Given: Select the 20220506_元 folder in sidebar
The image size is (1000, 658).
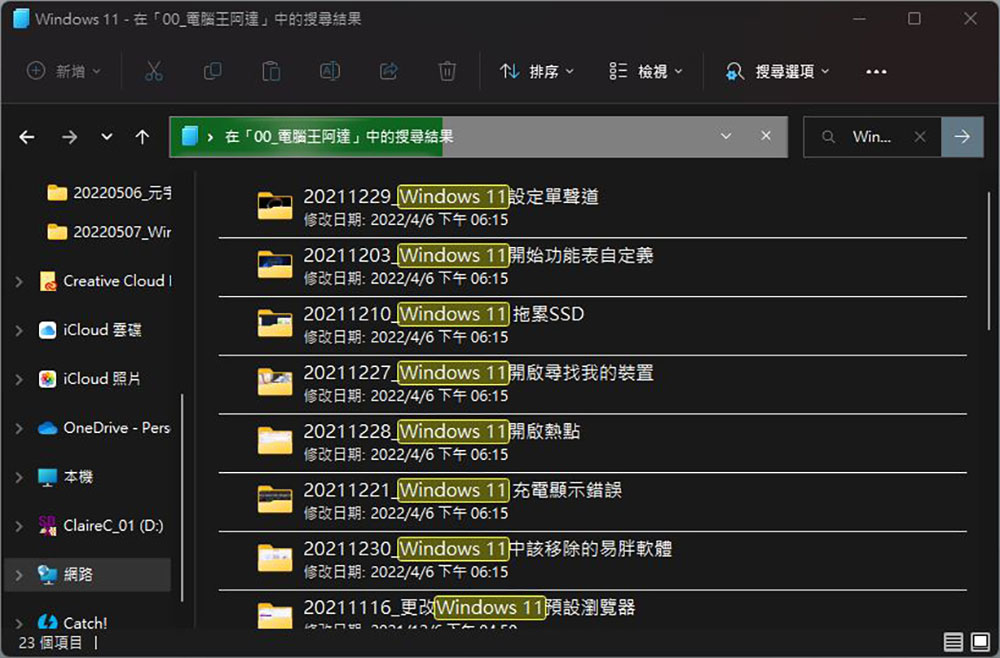Looking at the screenshot, I should (110, 193).
